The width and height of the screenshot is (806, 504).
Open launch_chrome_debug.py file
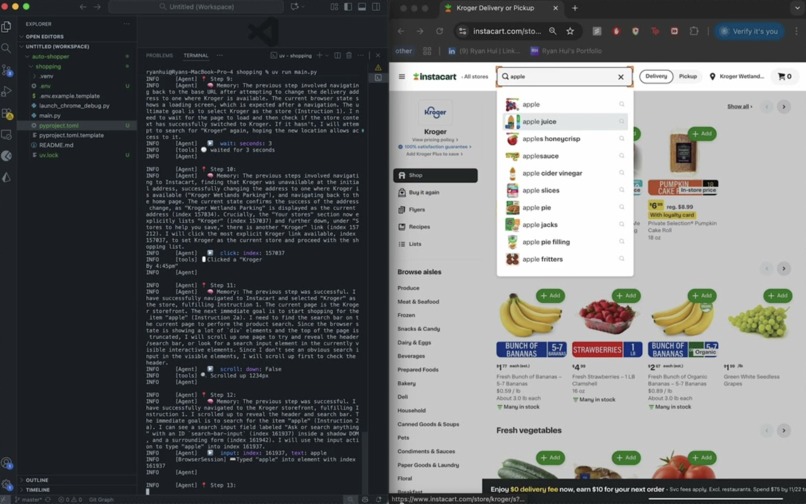point(74,106)
